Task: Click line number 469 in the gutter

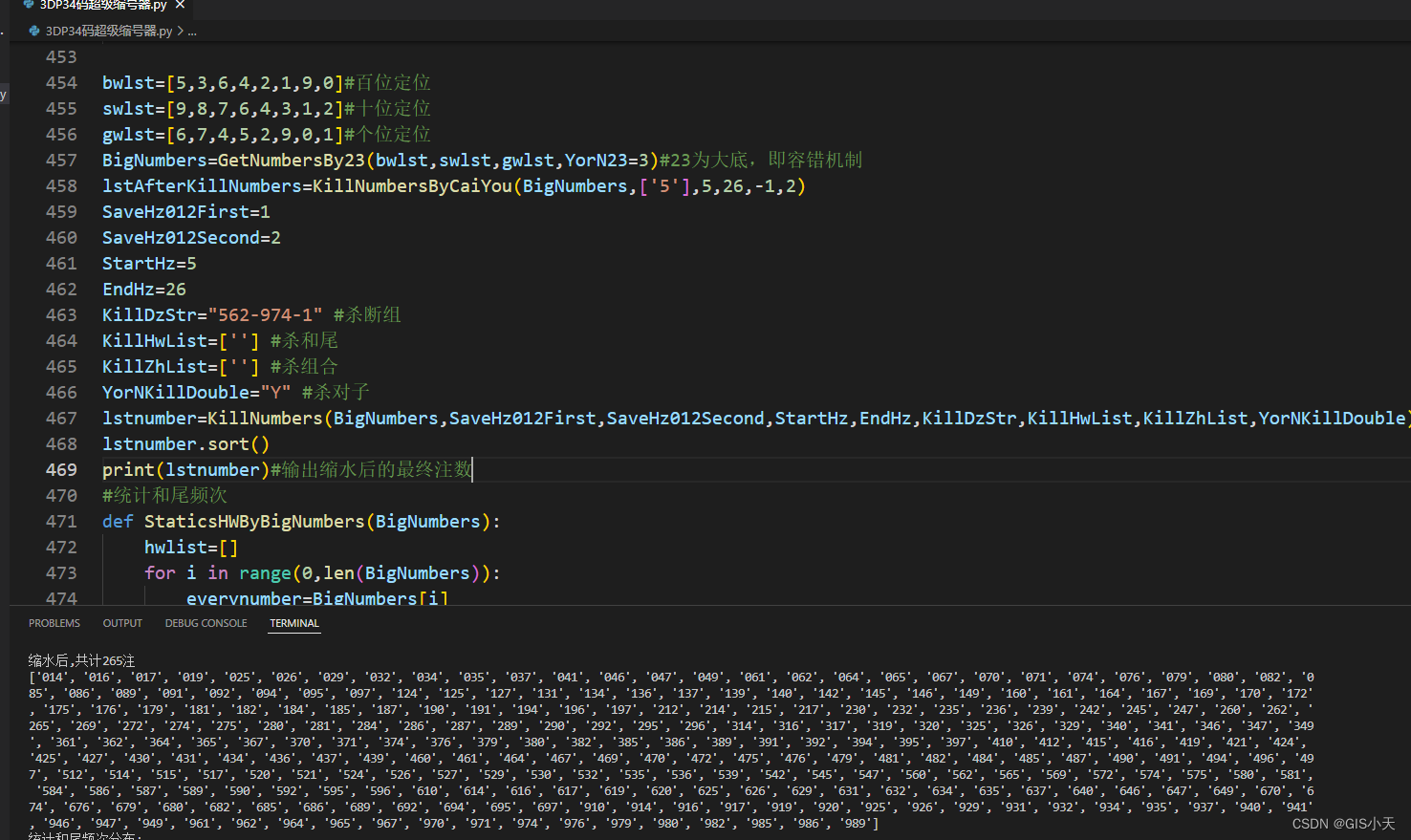Action: [x=61, y=470]
